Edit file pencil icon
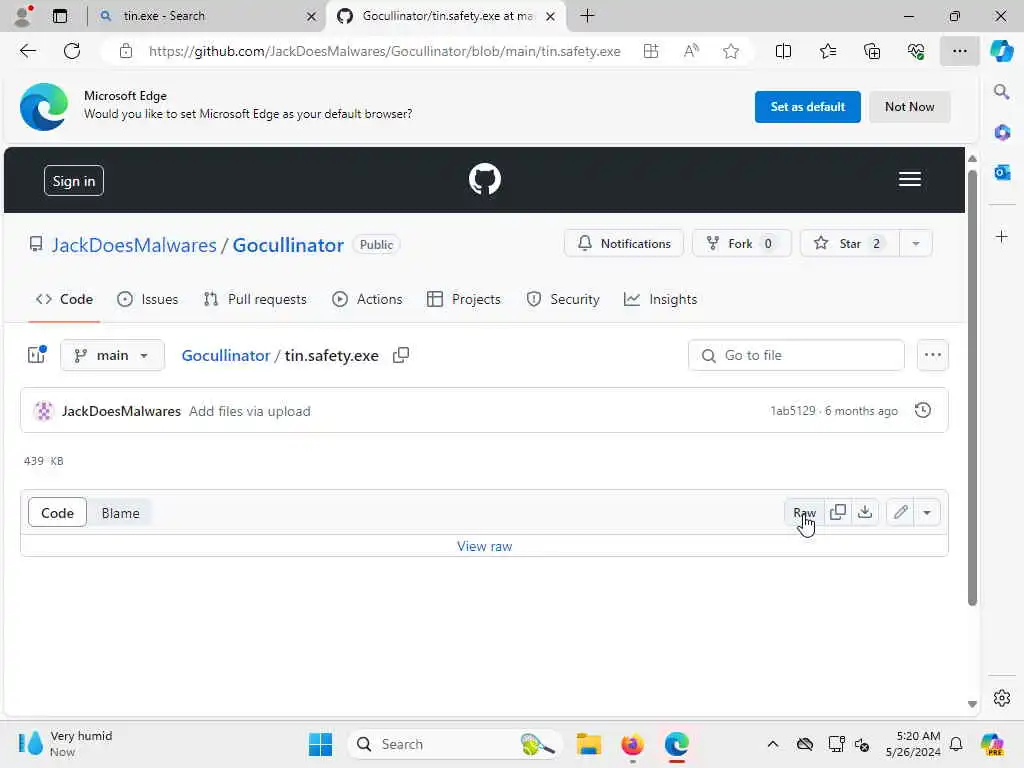 [x=901, y=512]
